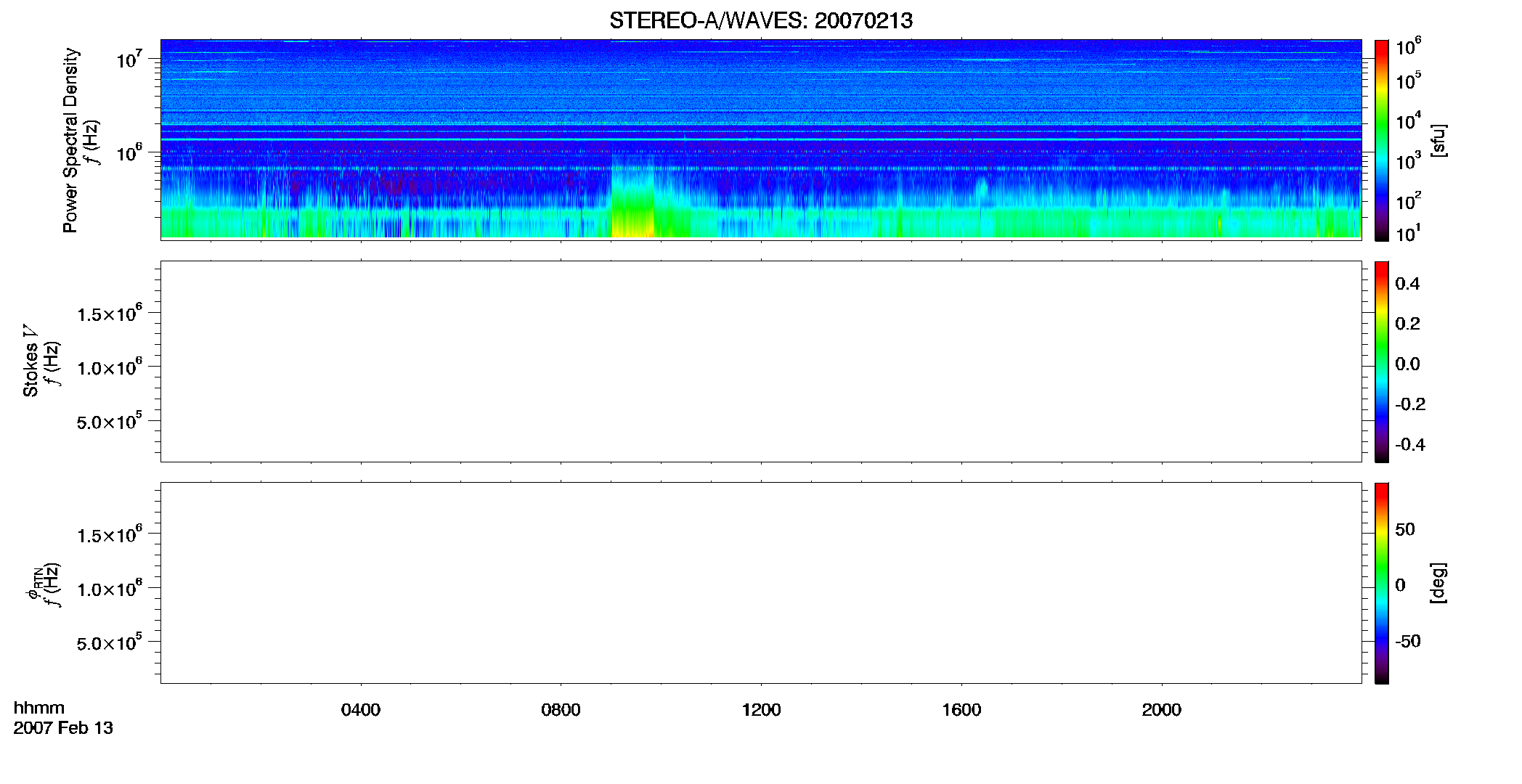
Task: Click the Stokes V axis label
Action: pos(30,361)
